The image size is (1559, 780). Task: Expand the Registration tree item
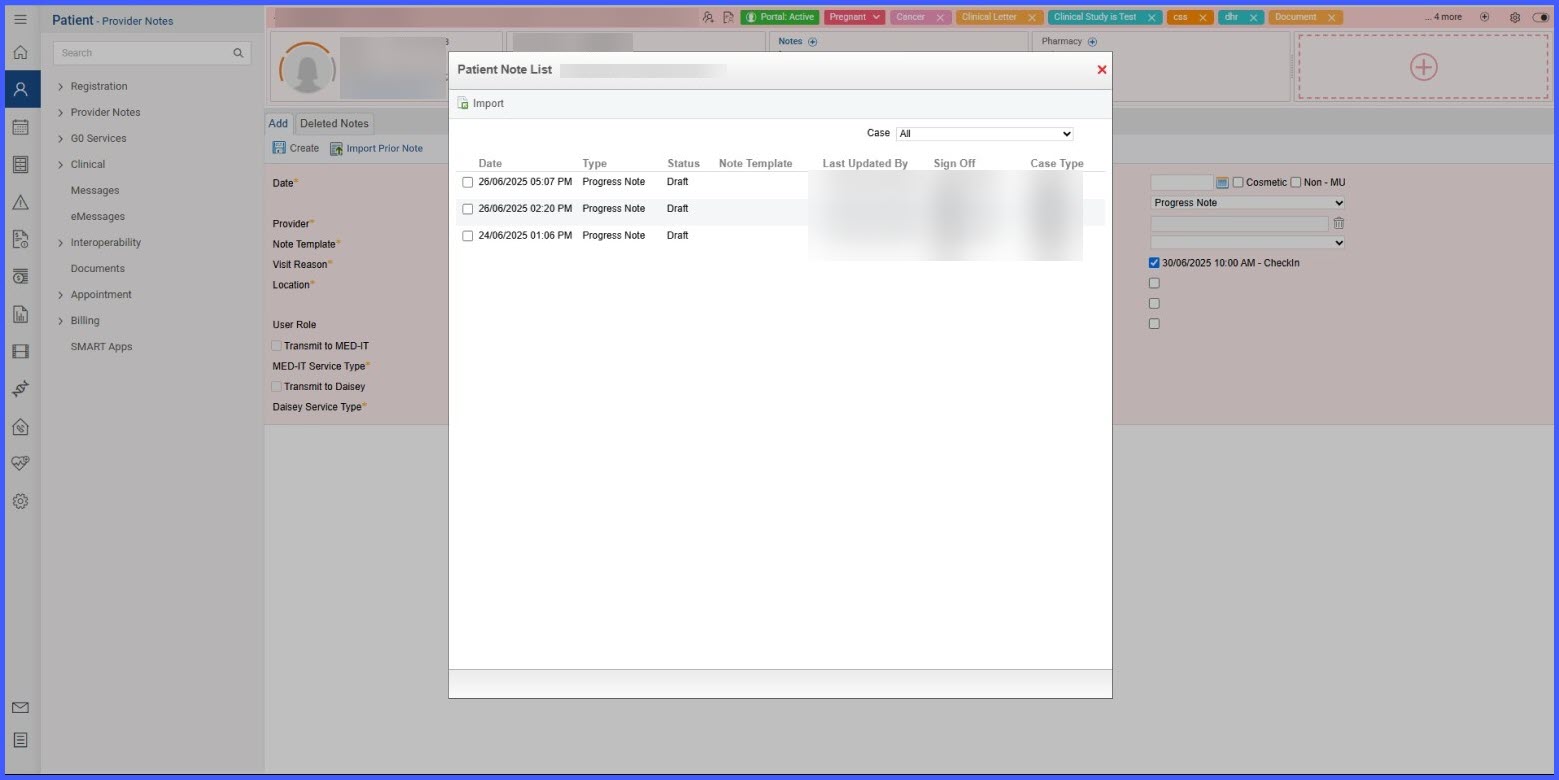click(60, 87)
